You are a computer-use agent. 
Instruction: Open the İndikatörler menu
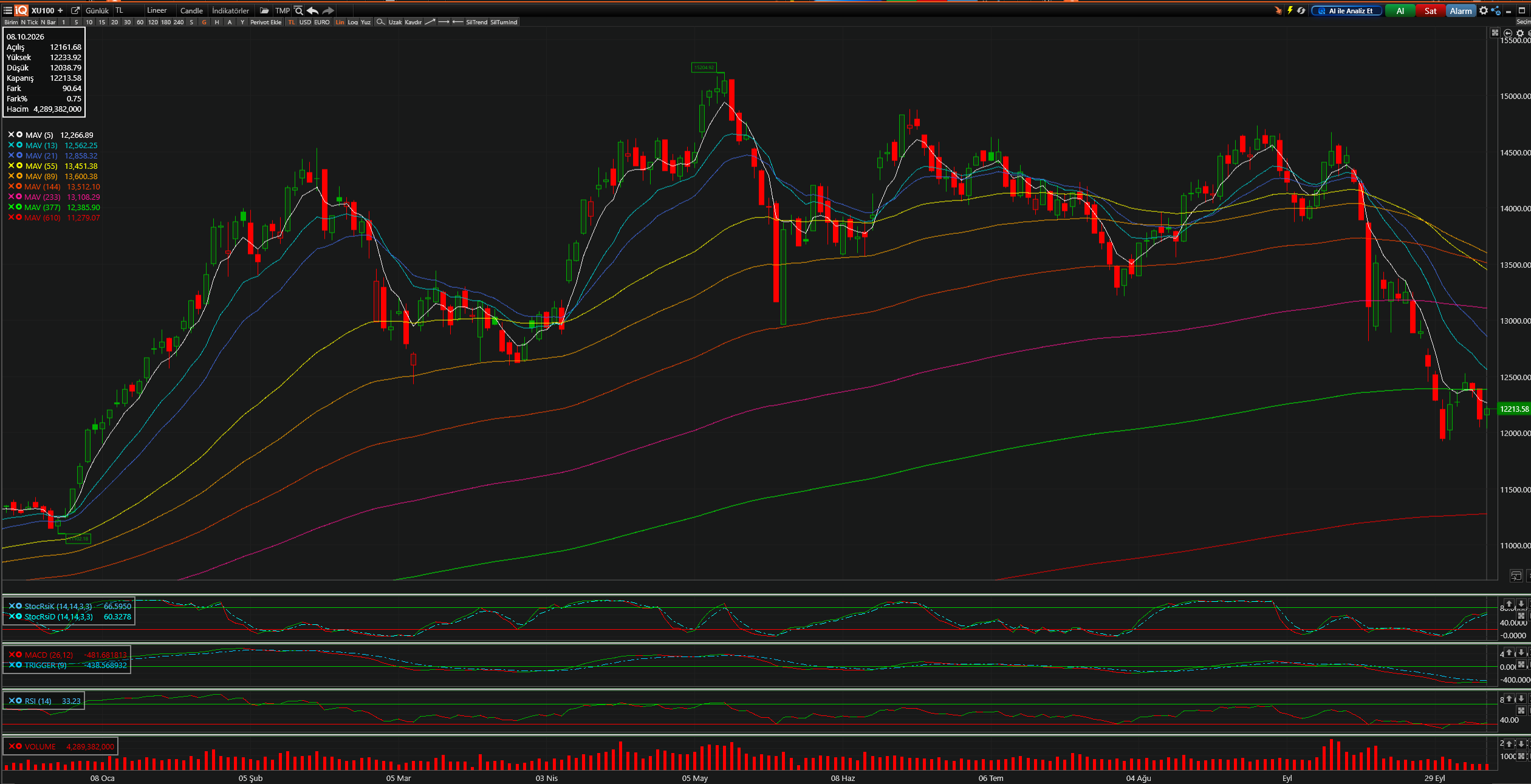click(230, 10)
